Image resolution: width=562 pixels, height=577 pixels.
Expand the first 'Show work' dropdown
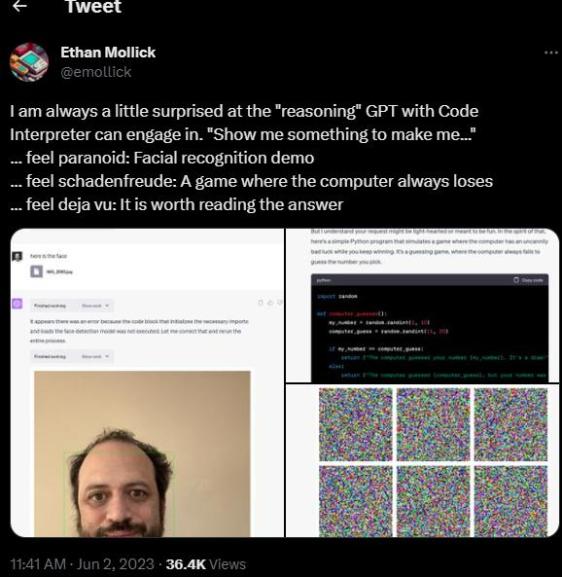tap(95, 306)
